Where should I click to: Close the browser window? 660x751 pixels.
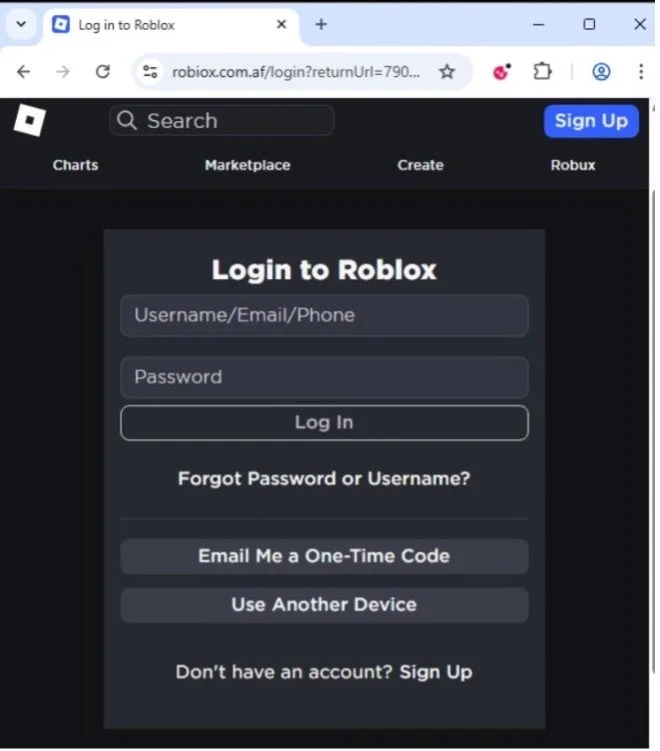(640, 24)
